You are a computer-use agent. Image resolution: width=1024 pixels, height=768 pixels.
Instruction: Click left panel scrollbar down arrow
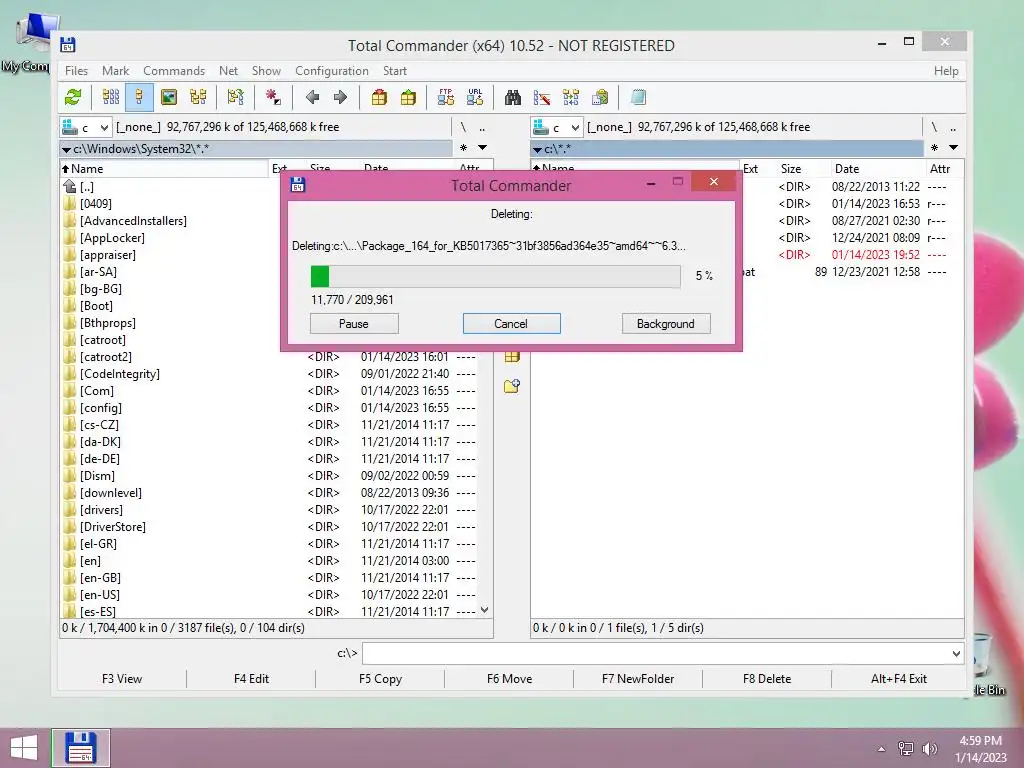(x=485, y=610)
